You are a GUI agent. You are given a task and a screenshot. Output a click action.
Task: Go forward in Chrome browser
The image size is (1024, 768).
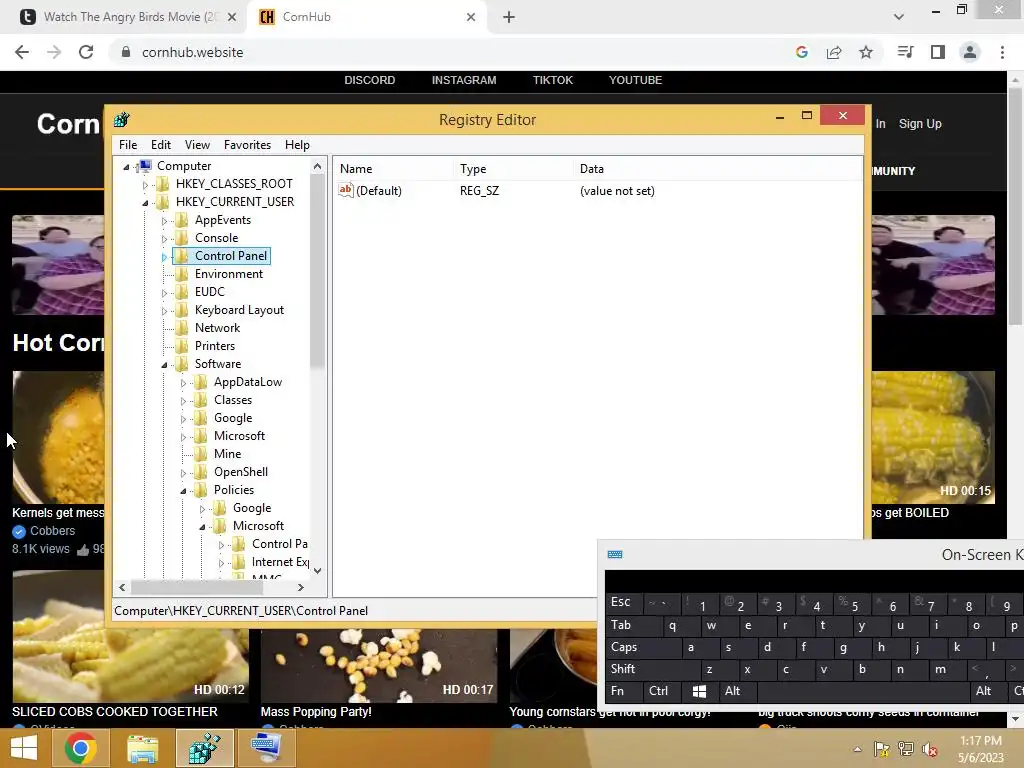coord(54,52)
